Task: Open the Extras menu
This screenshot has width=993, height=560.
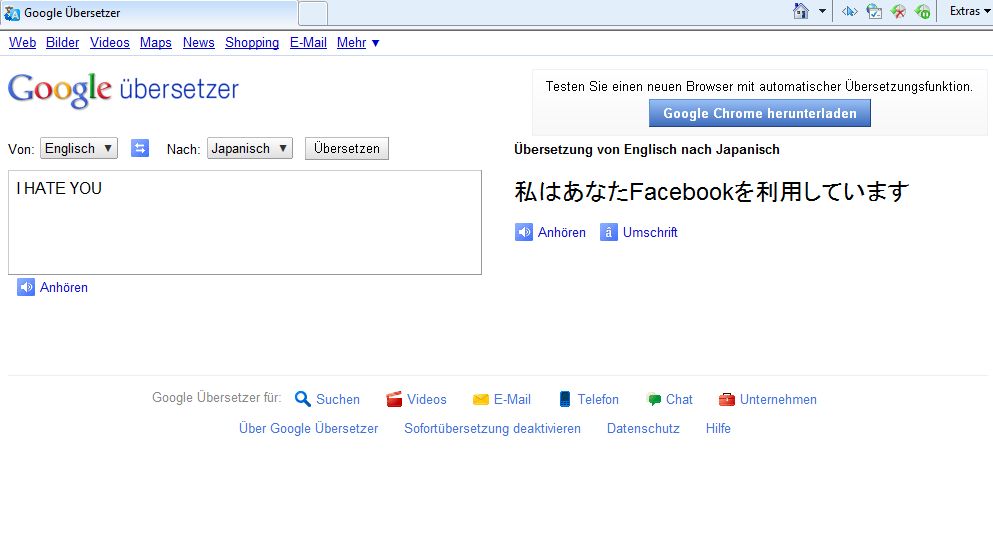Action: point(970,11)
